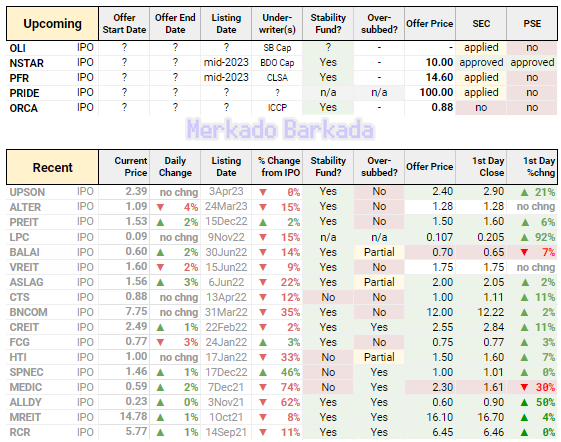The width and height of the screenshot is (561, 442).
Task: Click PRIDE's 100.00 offer price
Action: click(x=436, y=93)
